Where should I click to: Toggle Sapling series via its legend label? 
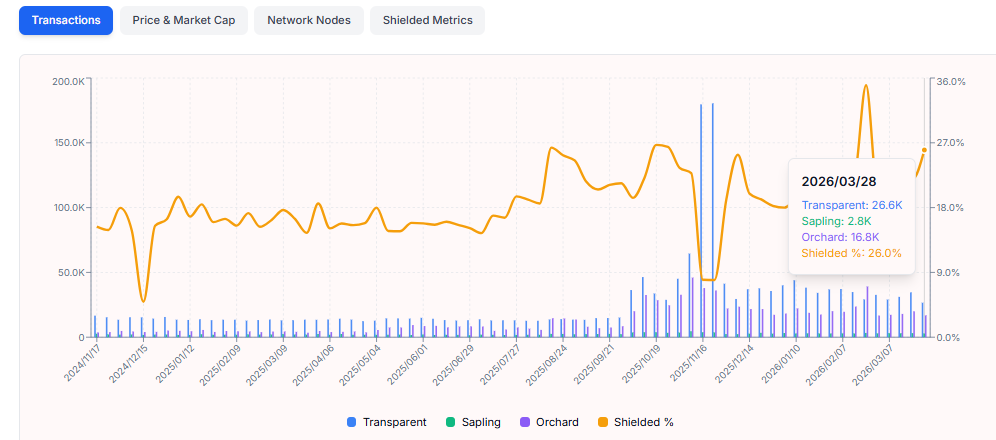[x=481, y=422]
